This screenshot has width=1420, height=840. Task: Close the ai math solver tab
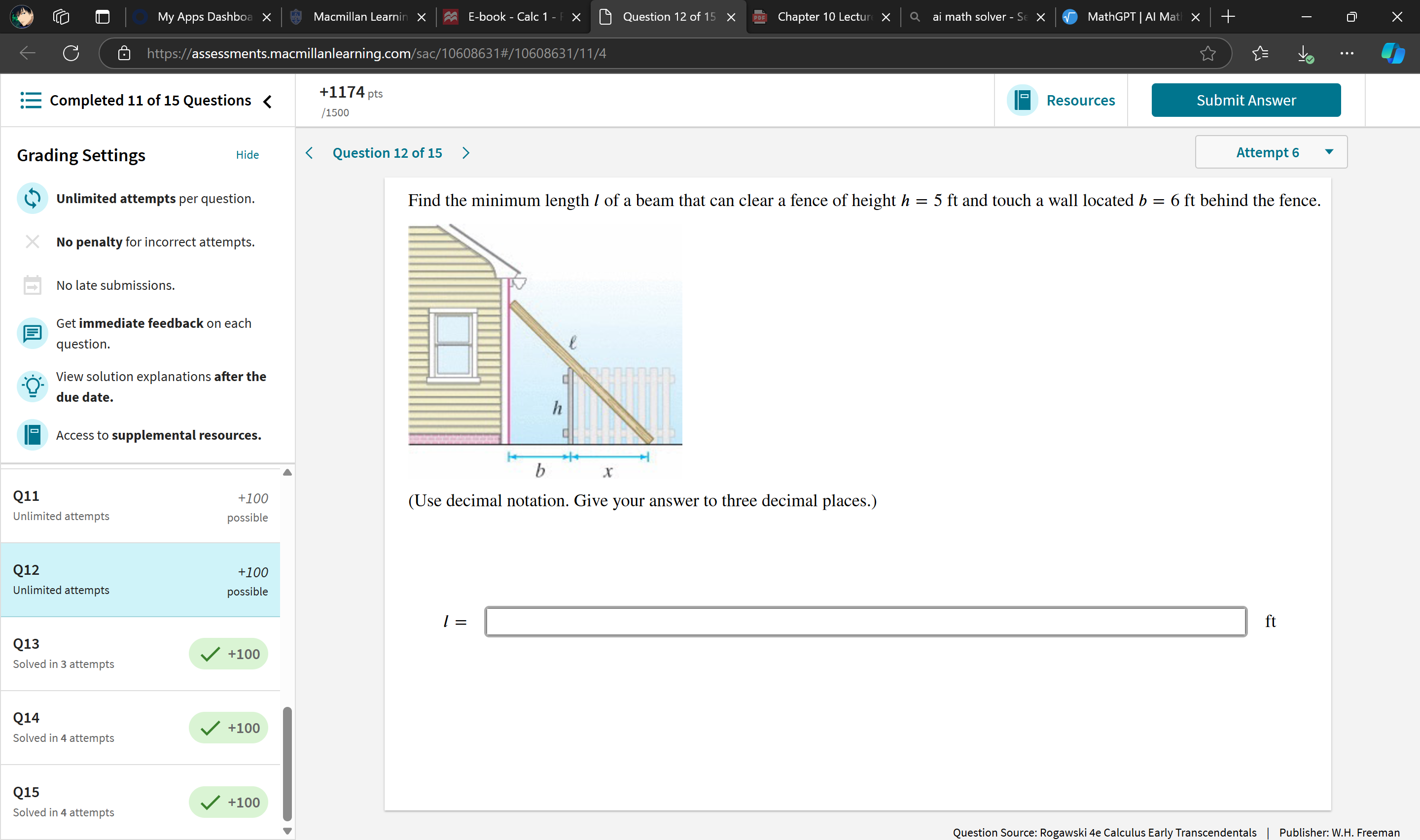(1040, 18)
